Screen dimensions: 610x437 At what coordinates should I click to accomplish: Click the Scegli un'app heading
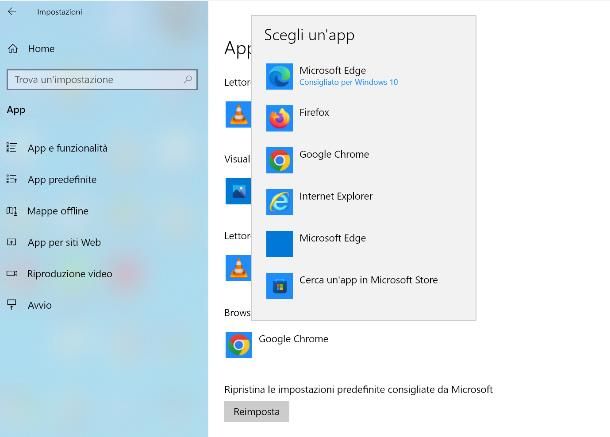(309, 35)
